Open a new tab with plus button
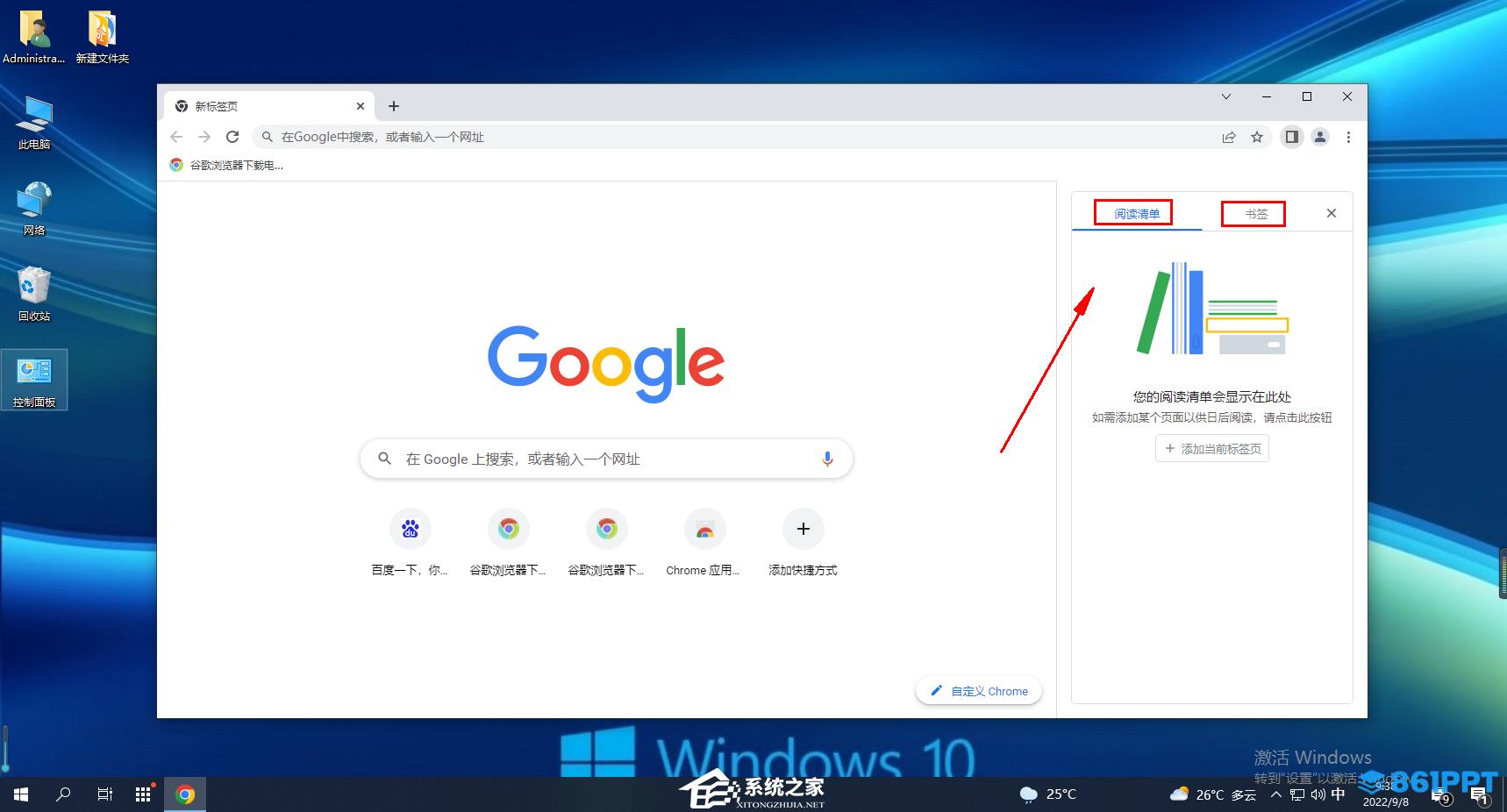Viewport: 1507px width, 812px height. pyautogui.click(x=394, y=106)
